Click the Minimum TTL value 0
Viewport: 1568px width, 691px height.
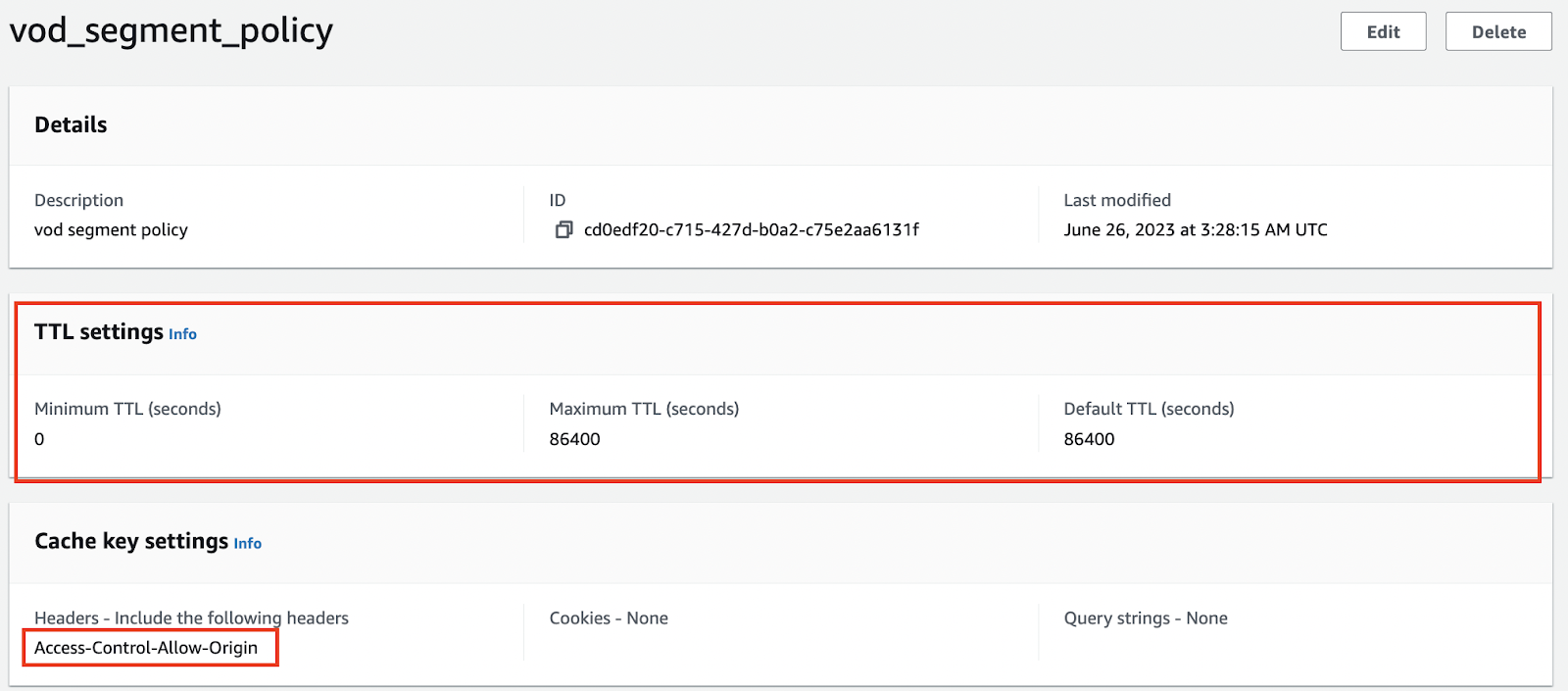[x=39, y=439]
